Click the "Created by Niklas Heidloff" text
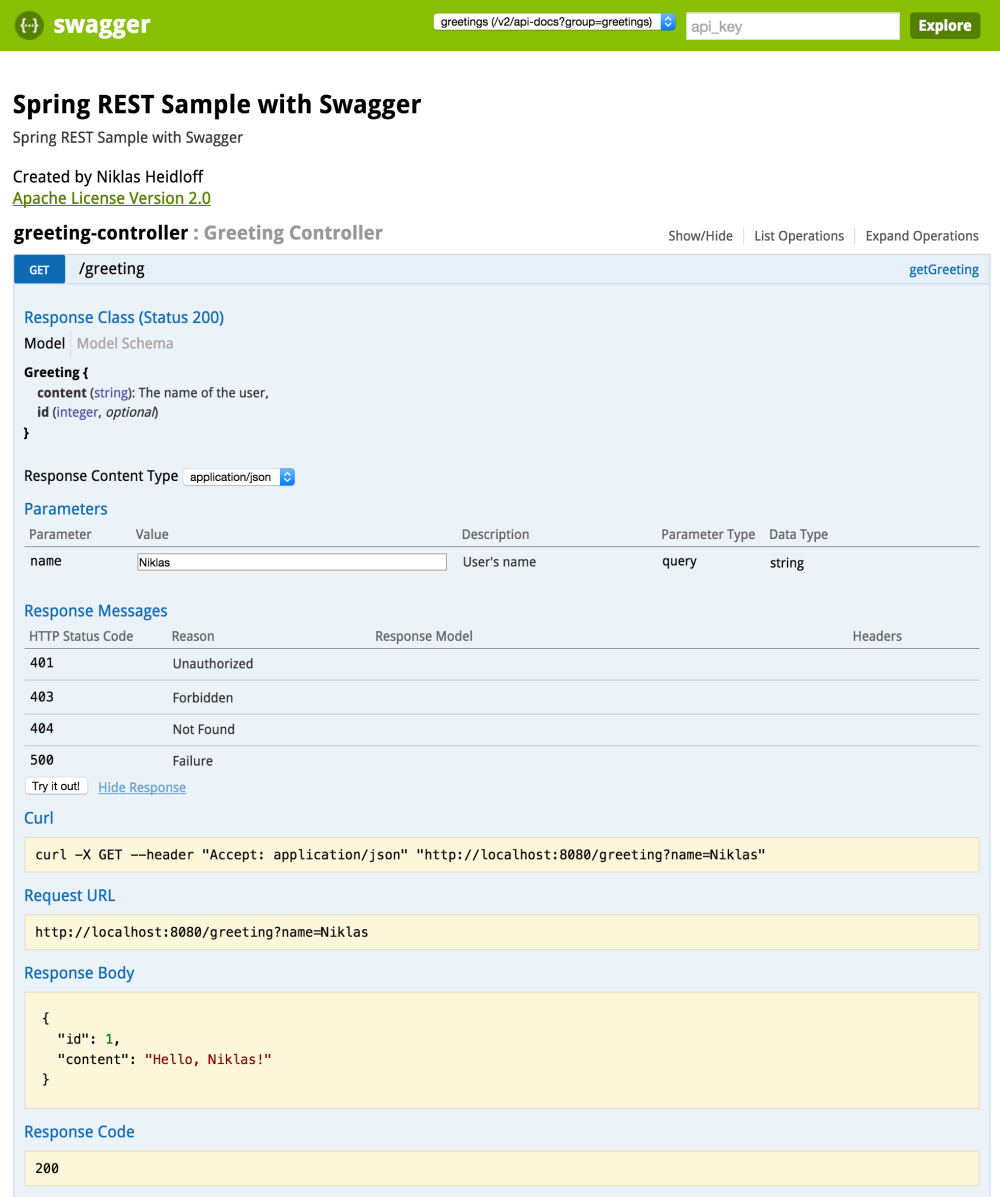 coord(108,177)
